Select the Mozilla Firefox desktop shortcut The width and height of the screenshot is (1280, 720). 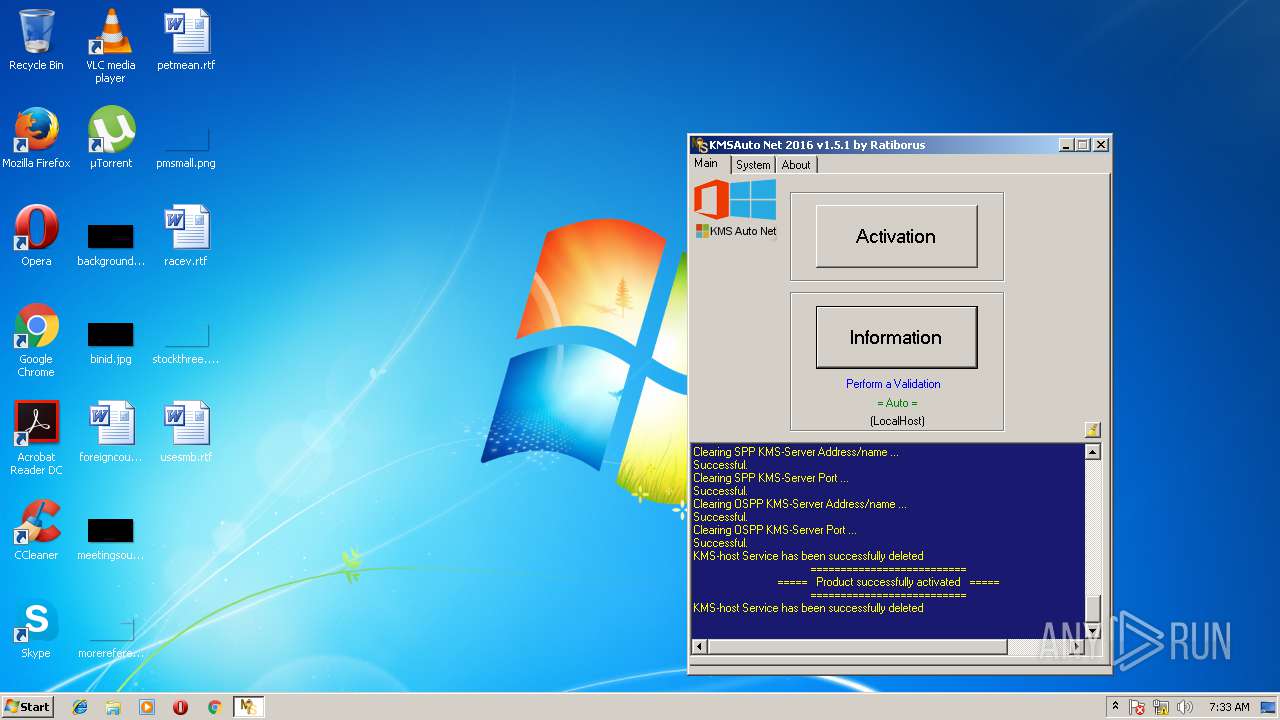[x=36, y=138]
